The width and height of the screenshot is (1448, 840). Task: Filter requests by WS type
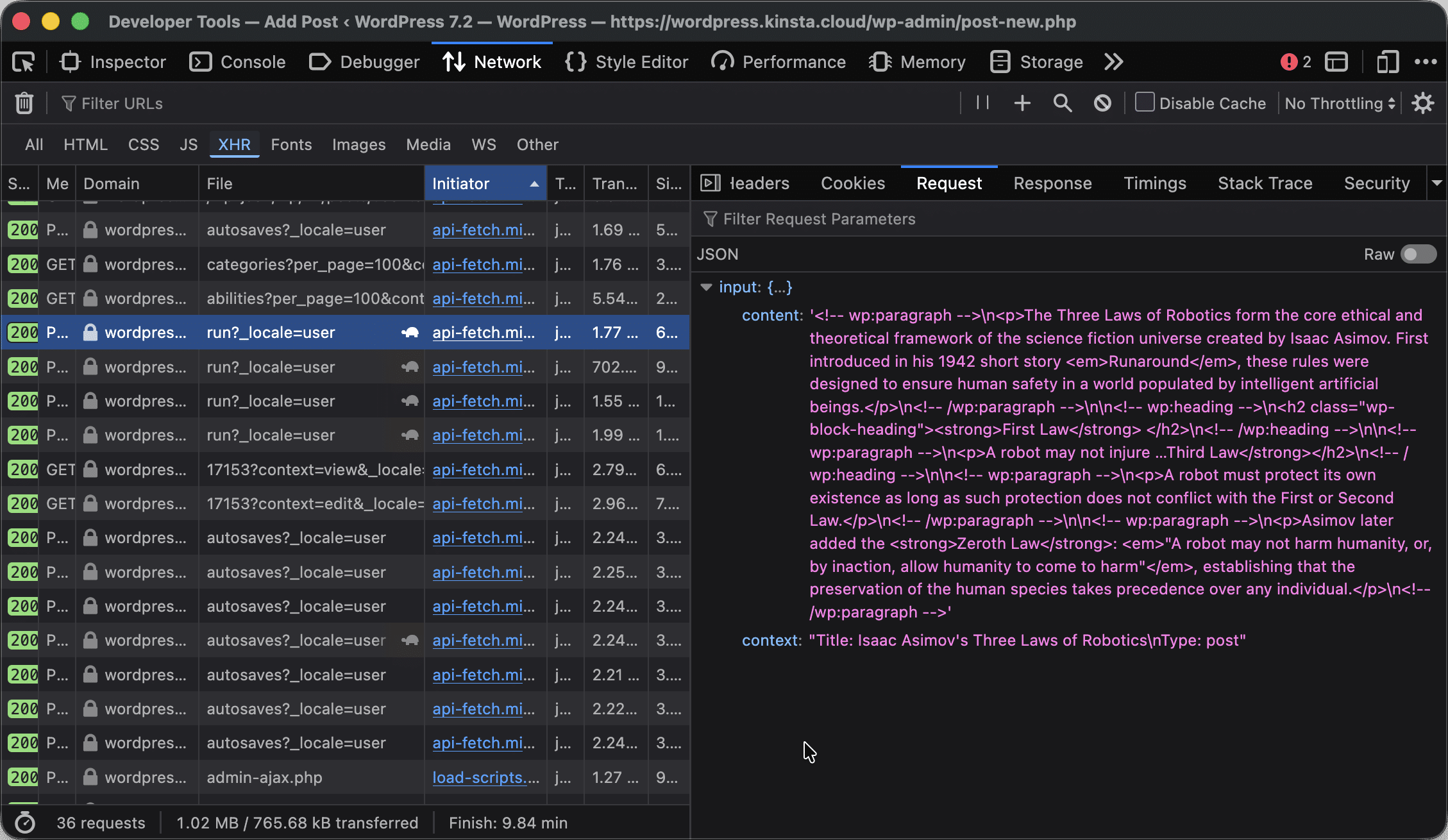tap(484, 145)
